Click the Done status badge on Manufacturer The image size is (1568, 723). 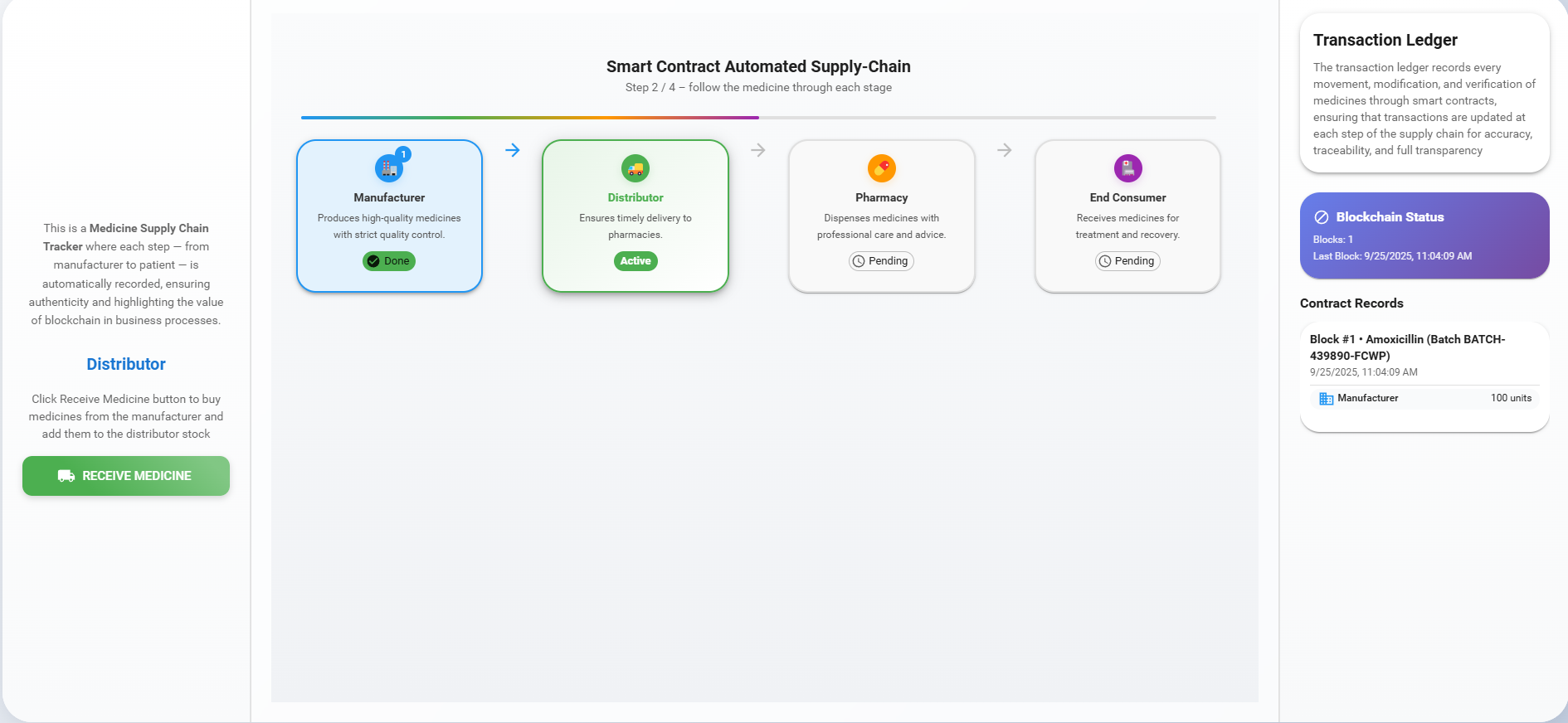(x=389, y=261)
